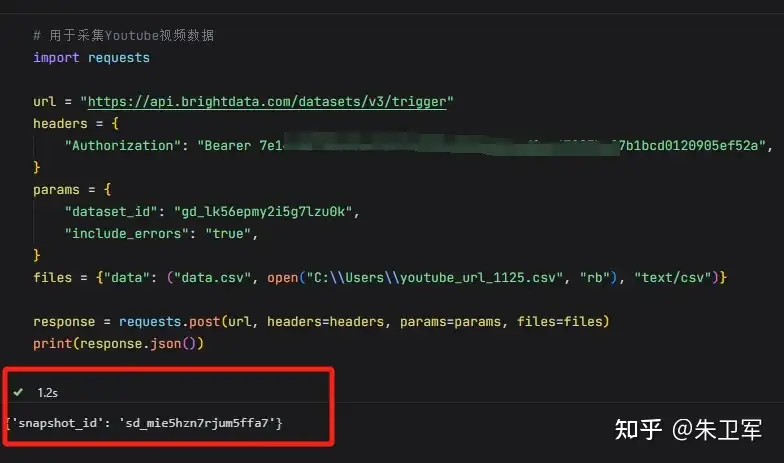784x463 pixels.
Task: Open the brightdata API trigger URL link
Action: (267, 102)
